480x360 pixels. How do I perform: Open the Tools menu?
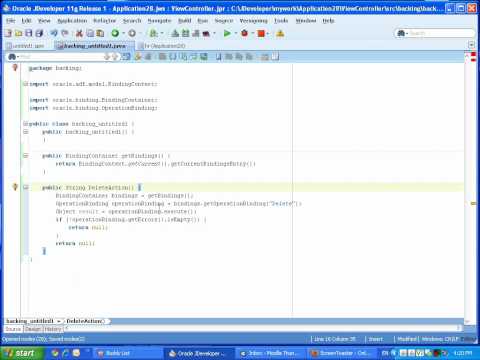tap(281, 21)
